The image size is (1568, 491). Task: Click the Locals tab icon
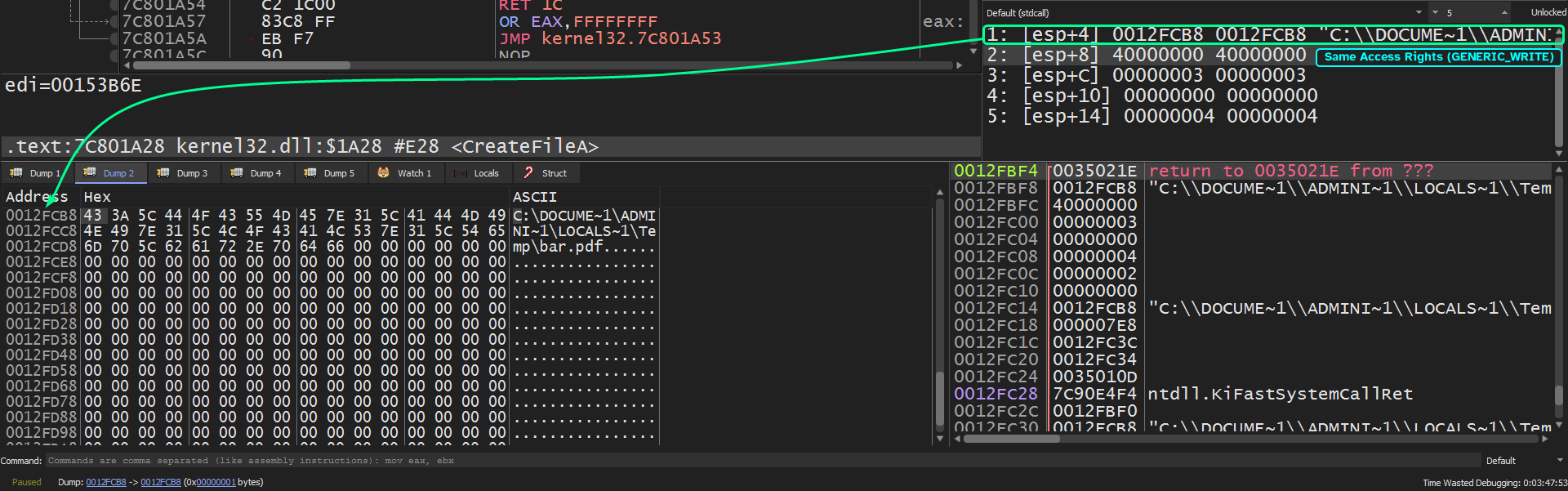click(x=461, y=173)
